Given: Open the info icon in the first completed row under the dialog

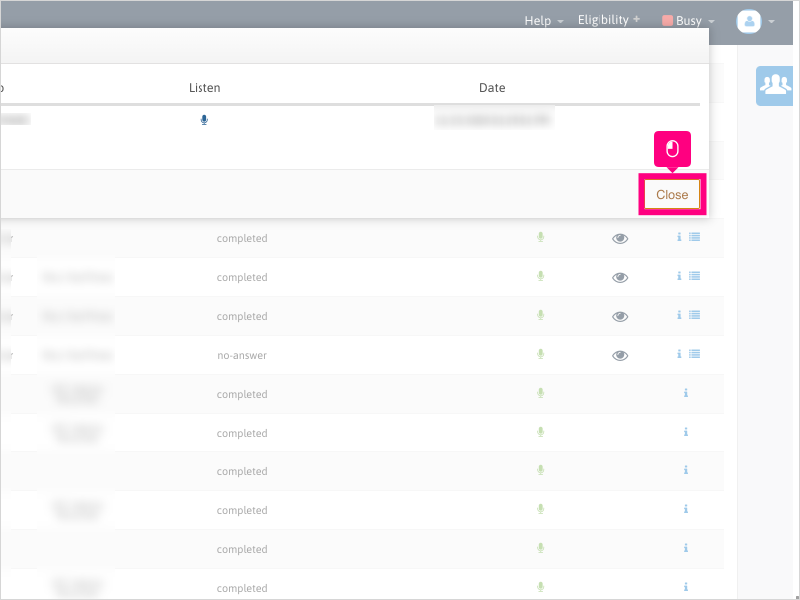Looking at the screenshot, I should [679, 237].
